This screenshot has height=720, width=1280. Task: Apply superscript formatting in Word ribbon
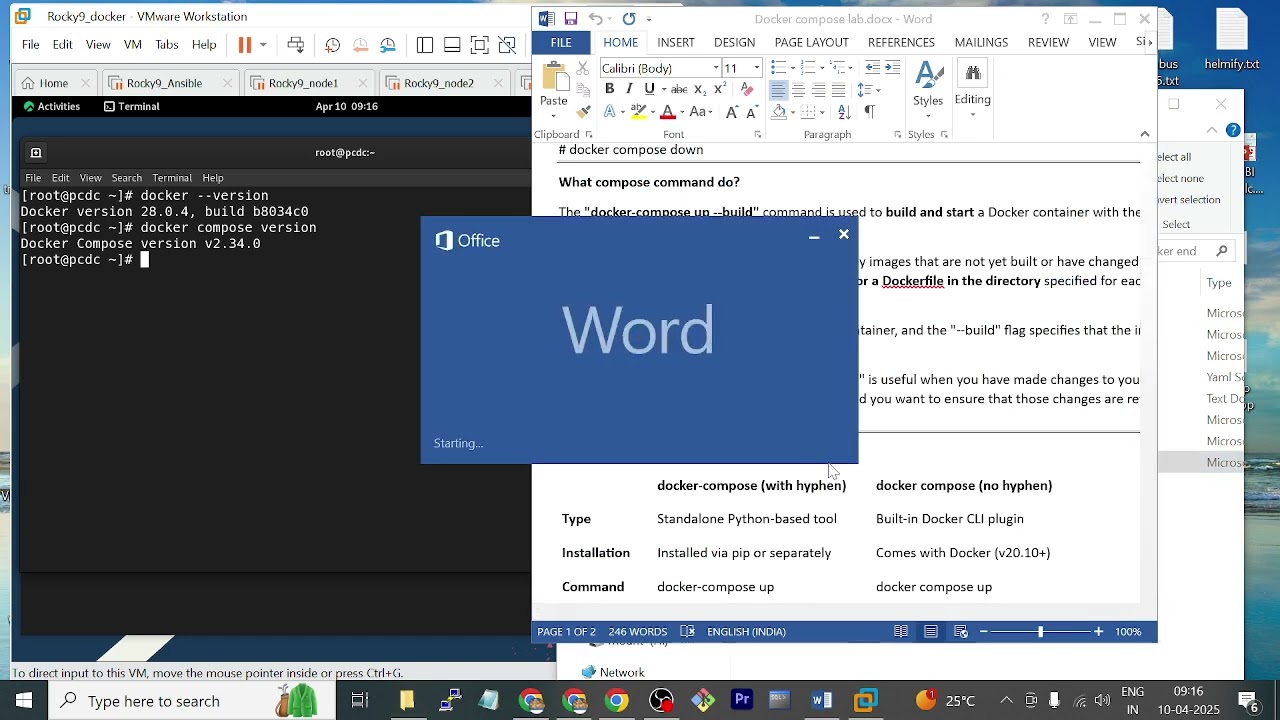[720, 90]
